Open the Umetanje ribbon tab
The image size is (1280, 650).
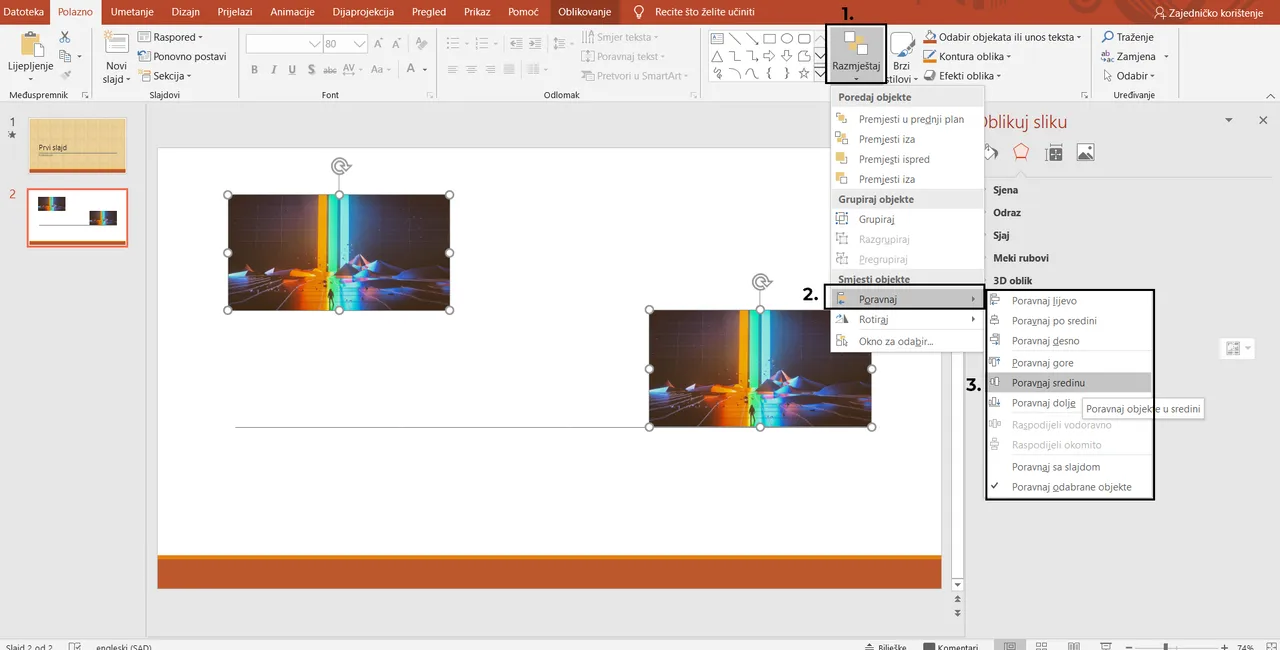(x=133, y=12)
